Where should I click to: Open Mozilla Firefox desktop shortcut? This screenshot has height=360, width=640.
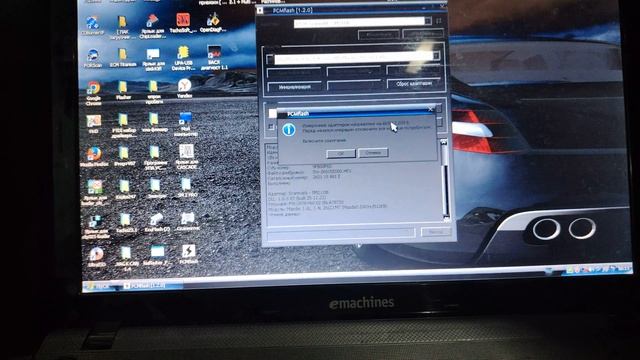(x=94, y=157)
